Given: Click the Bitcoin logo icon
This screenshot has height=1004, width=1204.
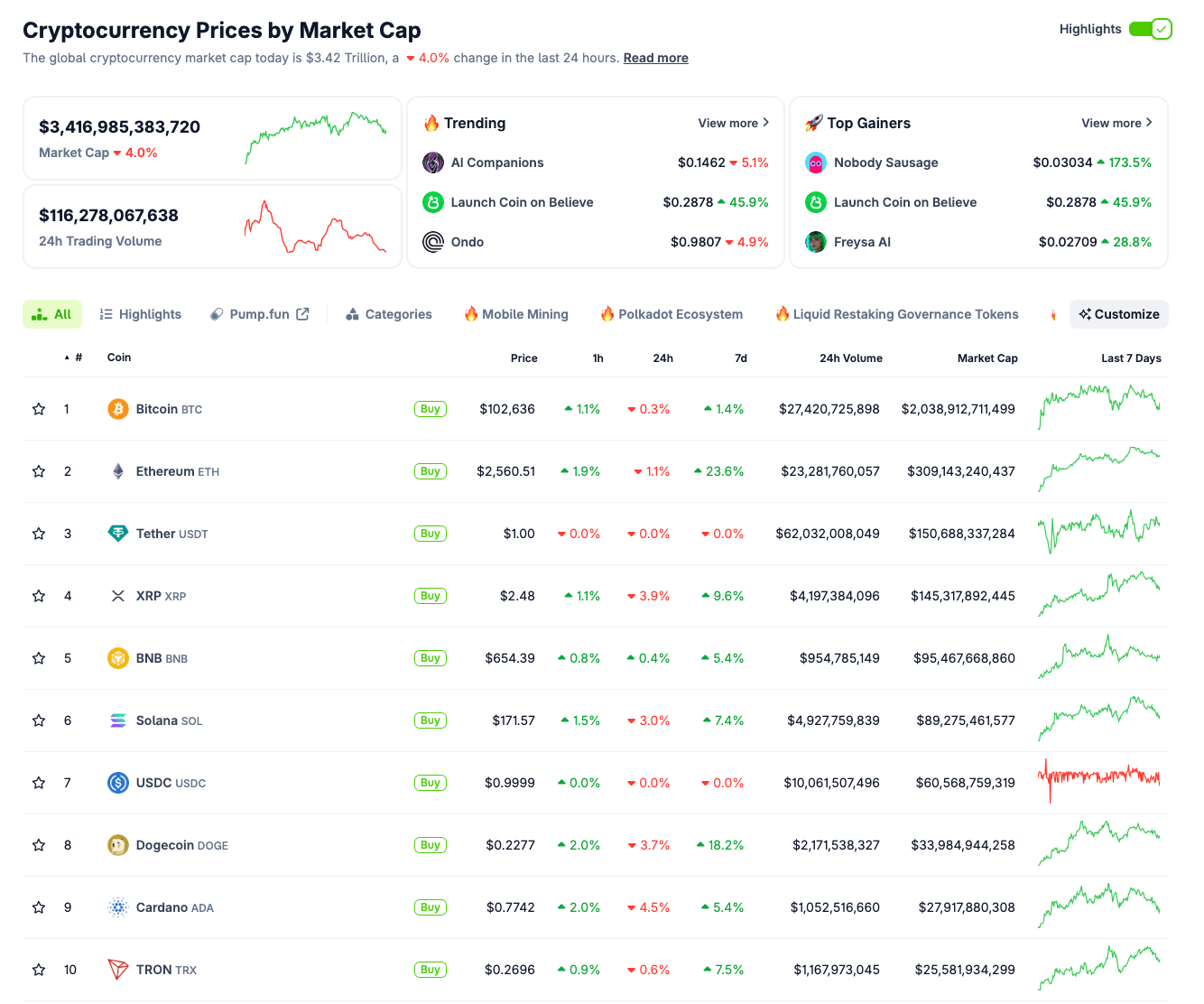Looking at the screenshot, I should pos(118,409).
